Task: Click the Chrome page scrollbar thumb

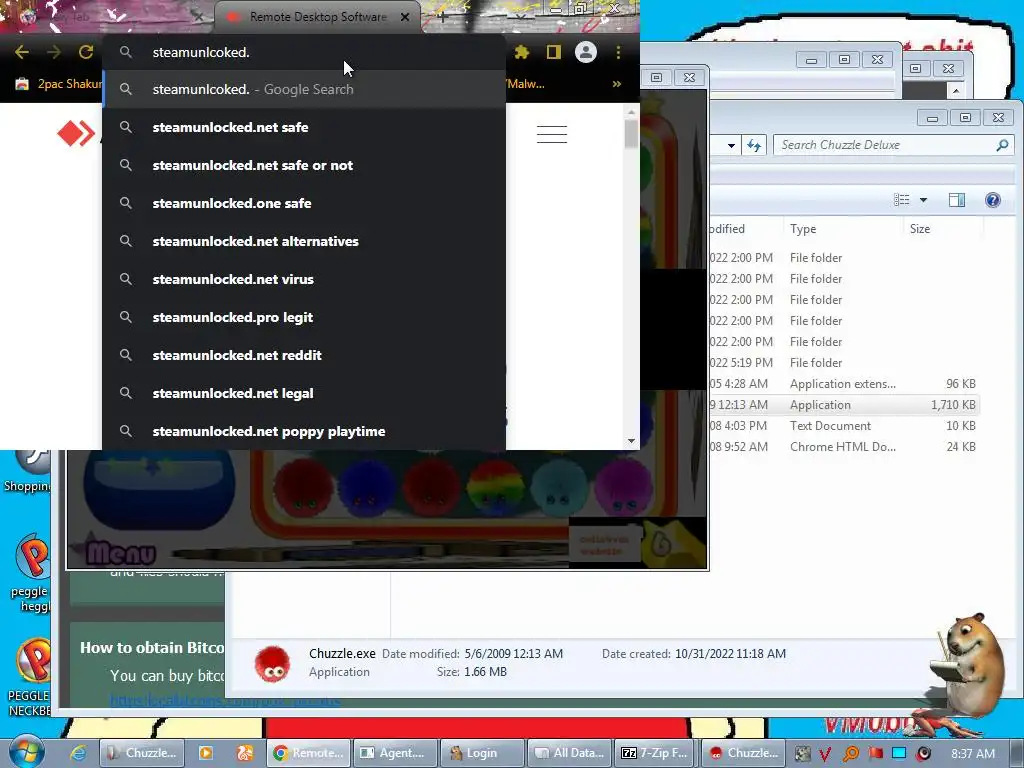Action: pyautogui.click(x=631, y=134)
